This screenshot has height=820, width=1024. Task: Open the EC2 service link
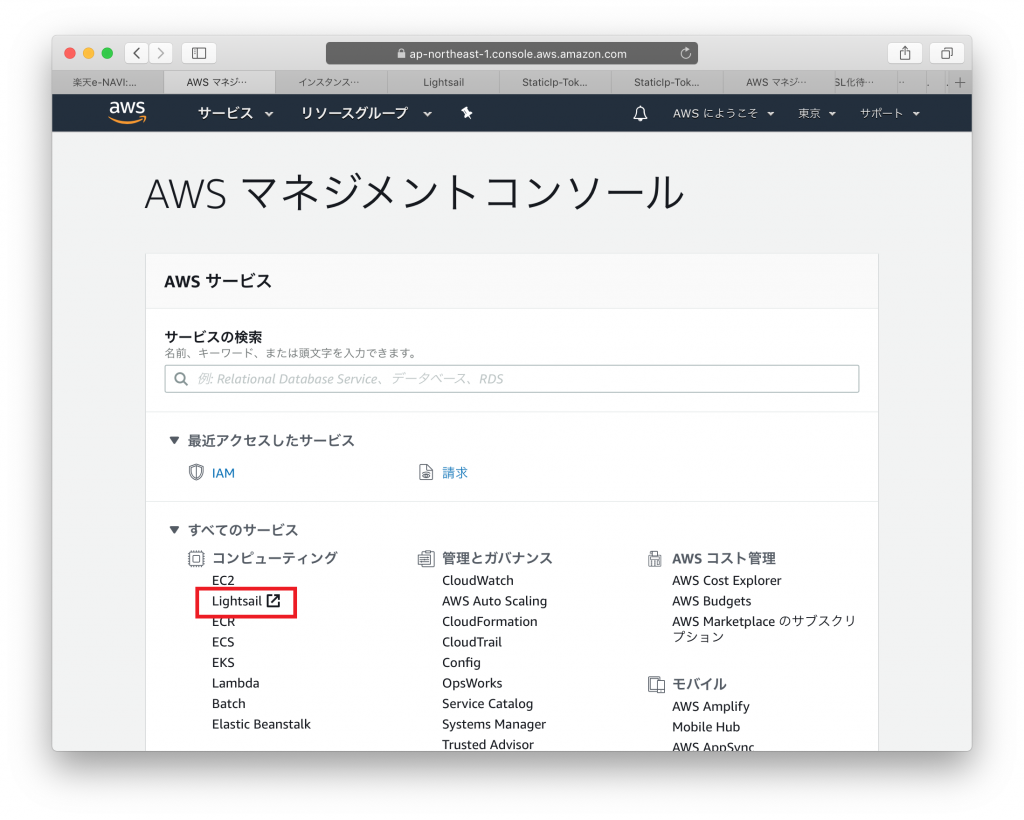point(223,580)
